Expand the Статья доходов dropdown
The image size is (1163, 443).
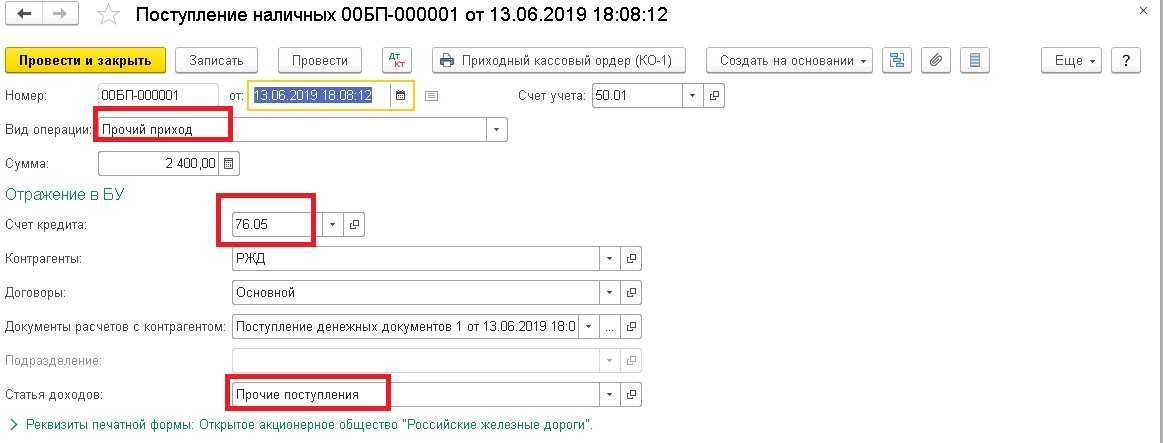[x=610, y=394]
